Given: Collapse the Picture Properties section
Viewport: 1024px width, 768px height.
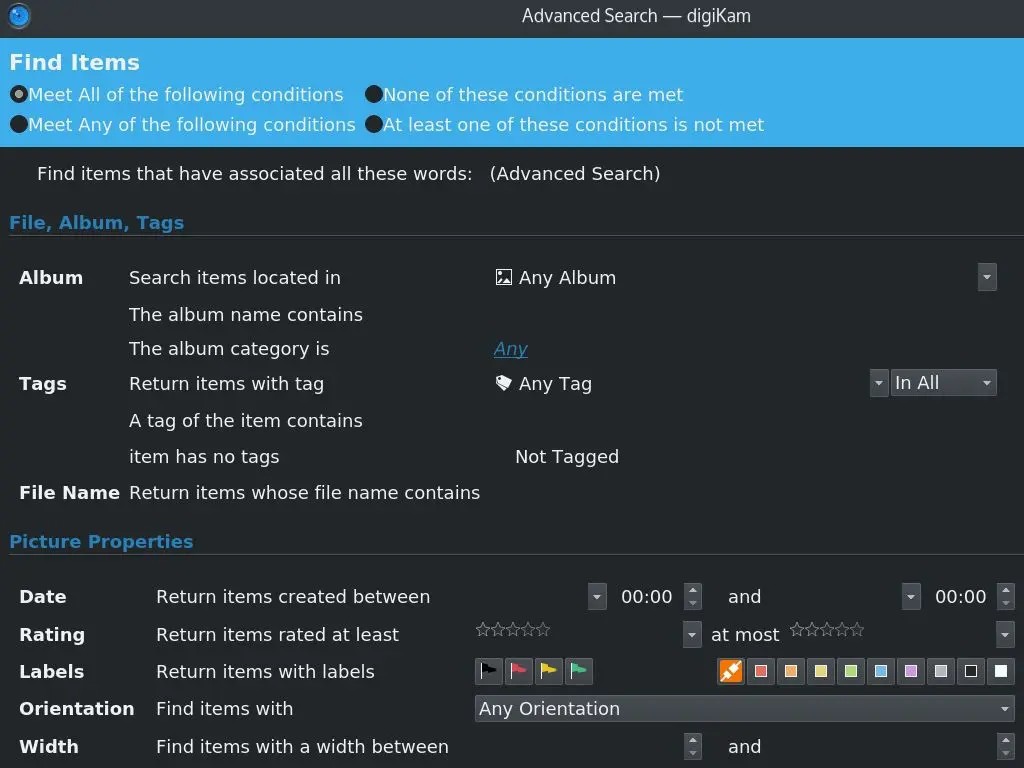Looking at the screenshot, I should tap(101, 541).
